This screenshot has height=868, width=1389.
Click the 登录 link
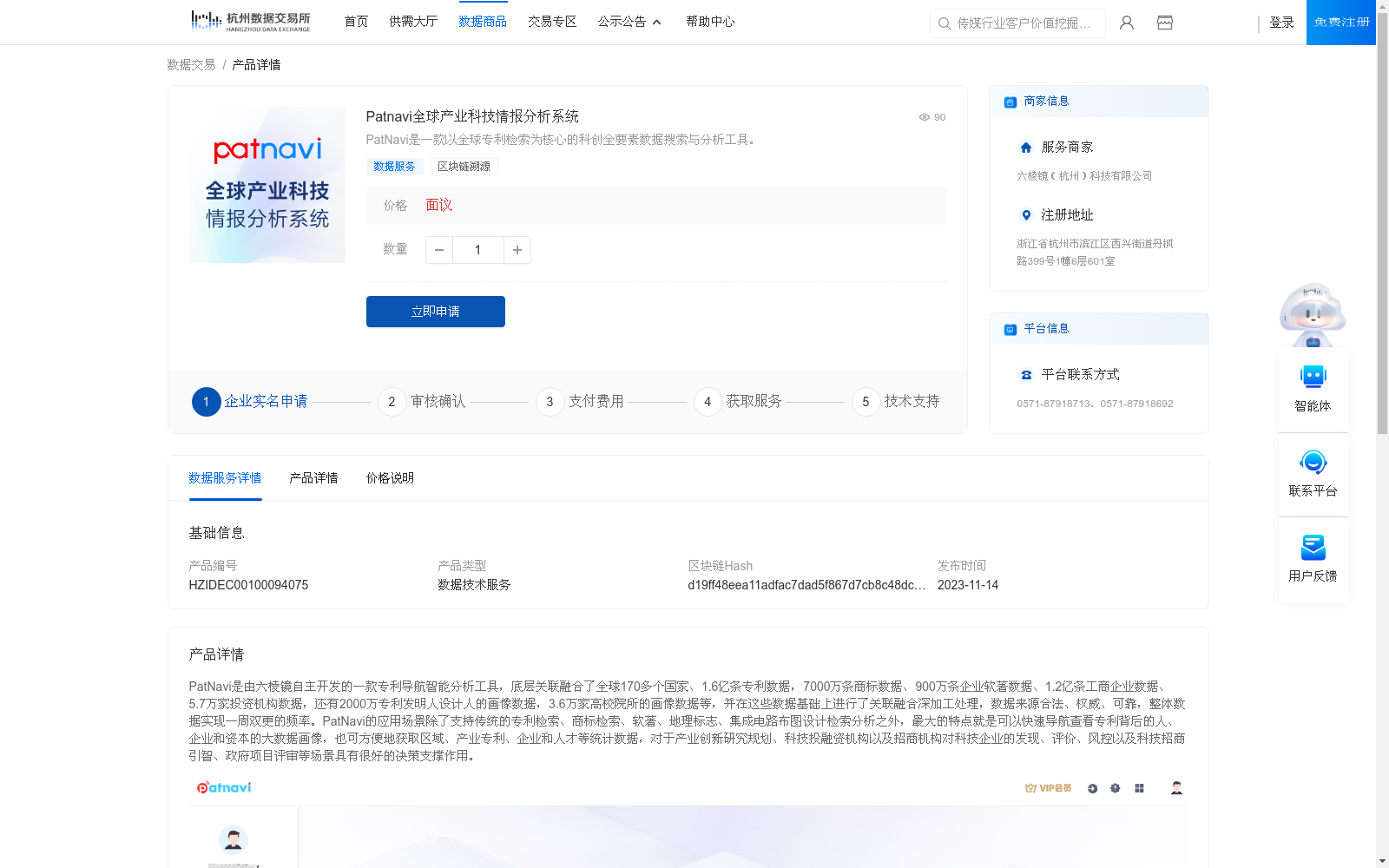click(x=1281, y=23)
